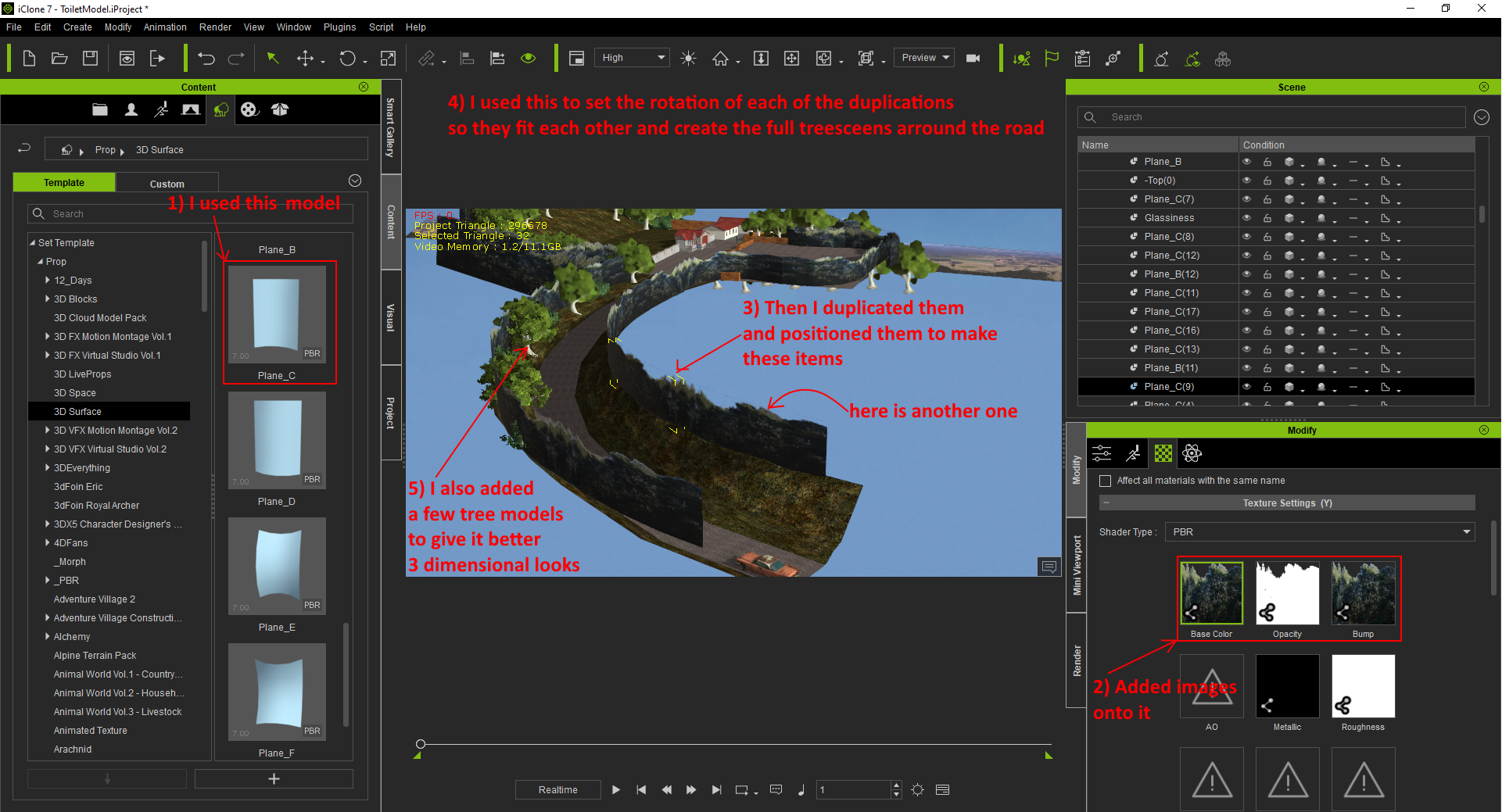
Task: Play the timeline
Action: pyautogui.click(x=616, y=790)
